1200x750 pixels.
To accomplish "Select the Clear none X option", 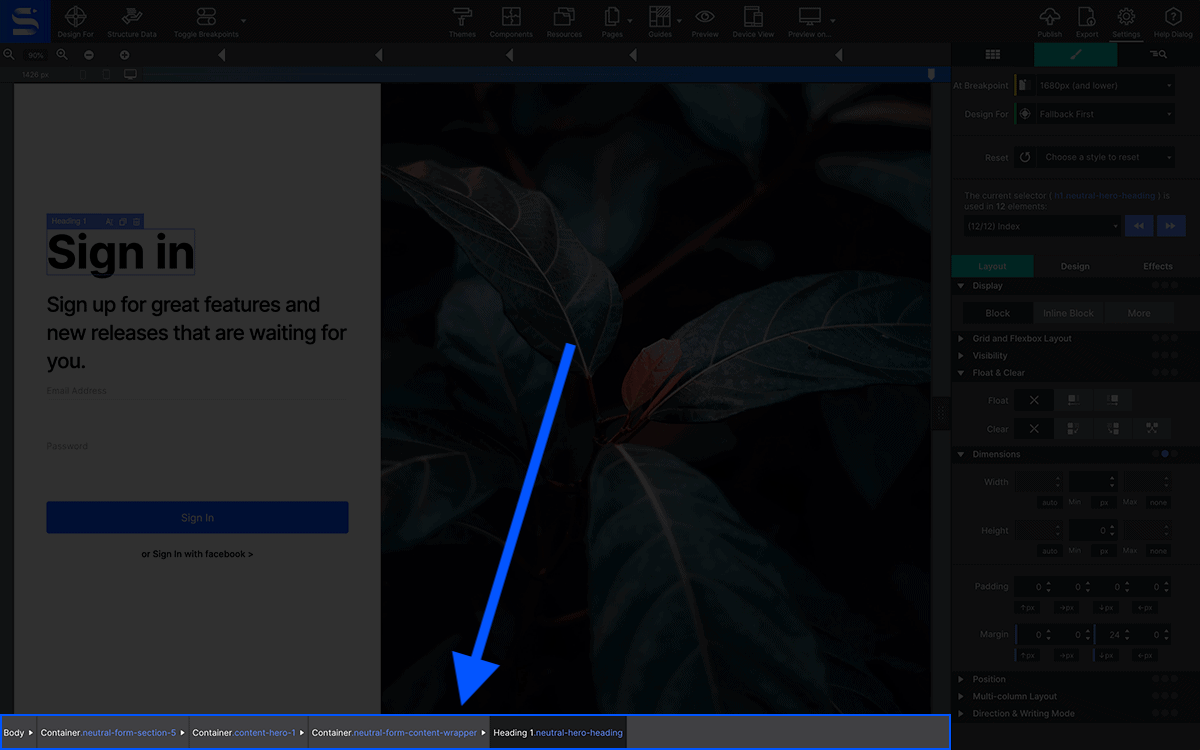I will pos(1034,428).
